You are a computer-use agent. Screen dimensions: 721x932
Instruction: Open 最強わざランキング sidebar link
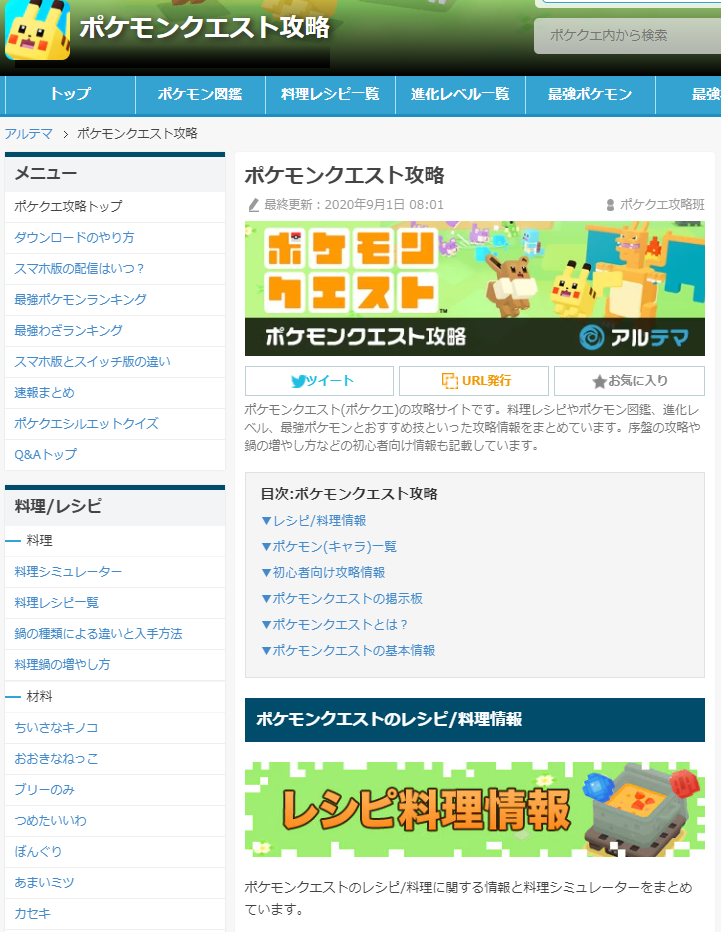pyautogui.click(x=115, y=330)
